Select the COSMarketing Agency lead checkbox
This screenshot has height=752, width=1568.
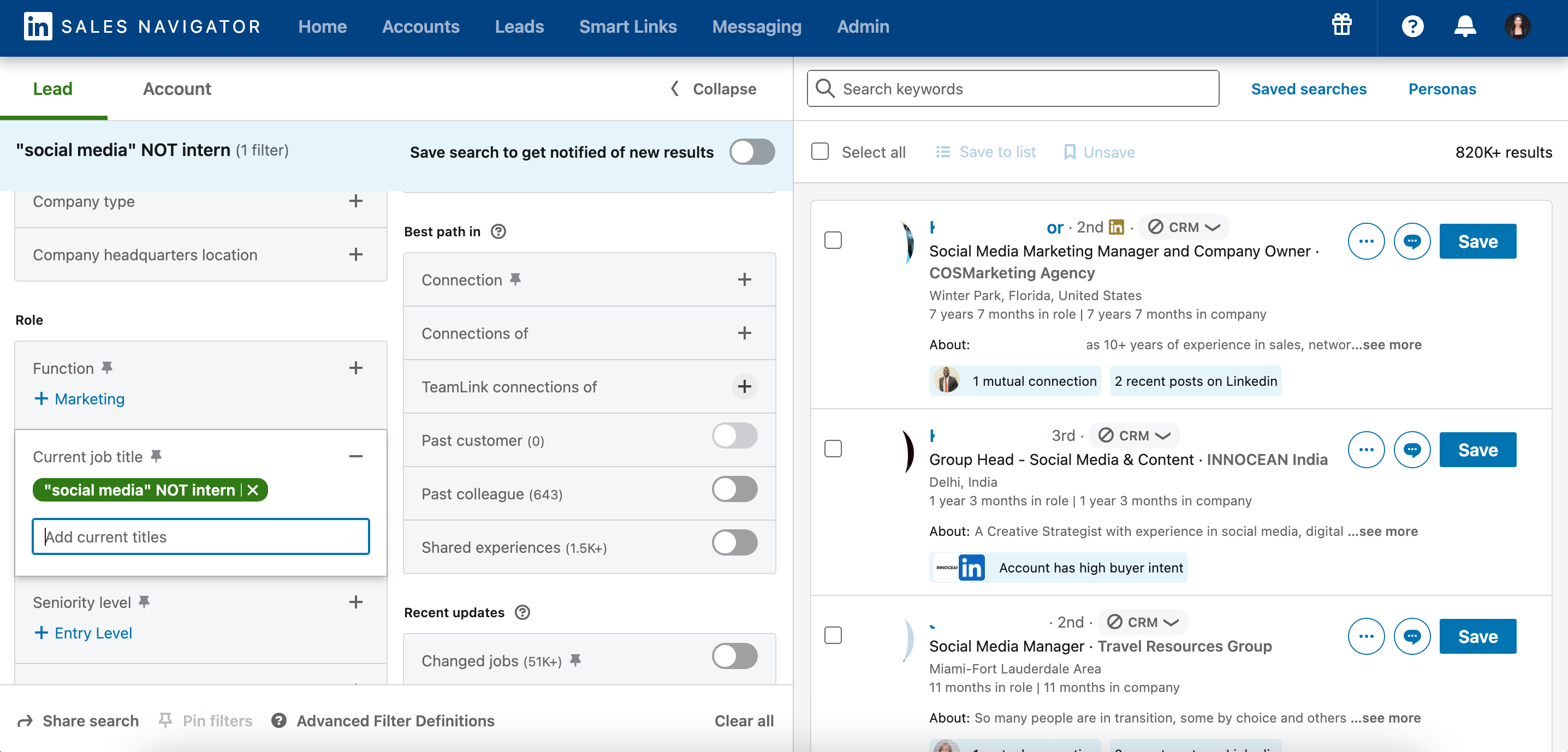click(833, 240)
